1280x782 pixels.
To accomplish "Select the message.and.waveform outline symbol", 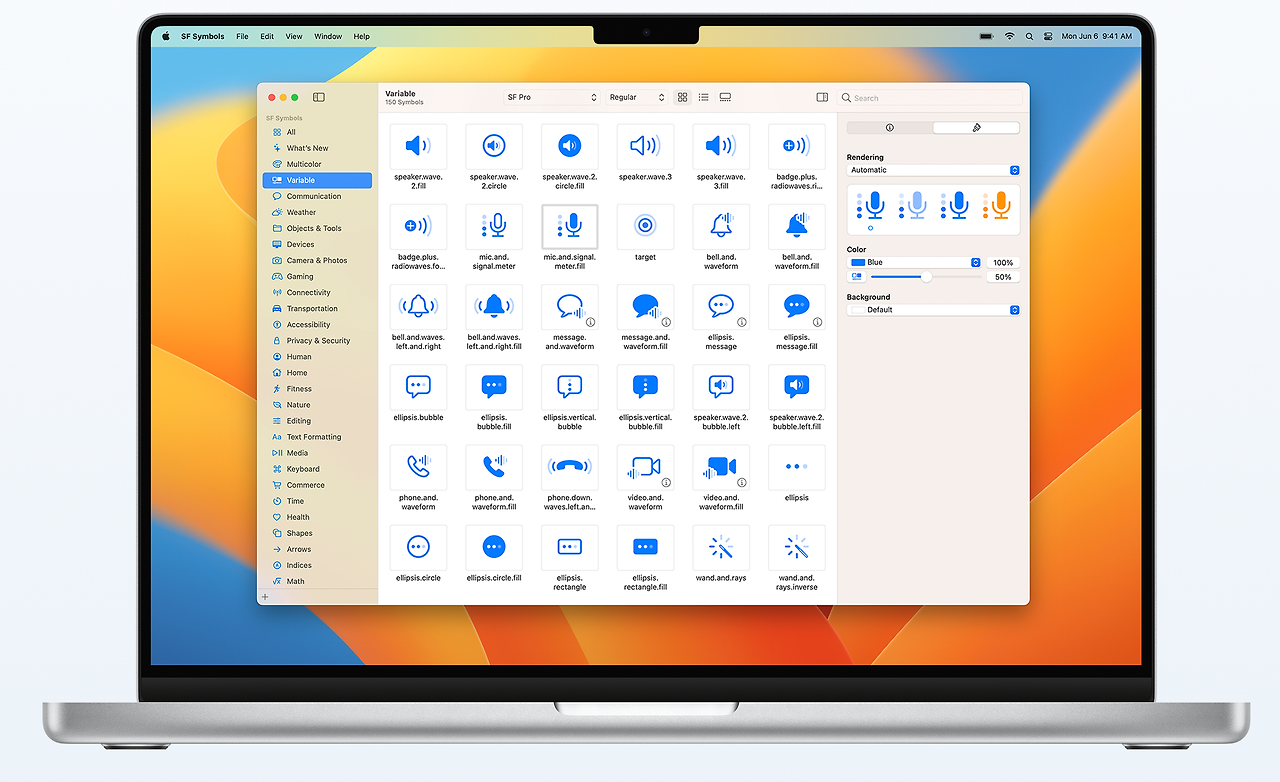I will pos(570,306).
